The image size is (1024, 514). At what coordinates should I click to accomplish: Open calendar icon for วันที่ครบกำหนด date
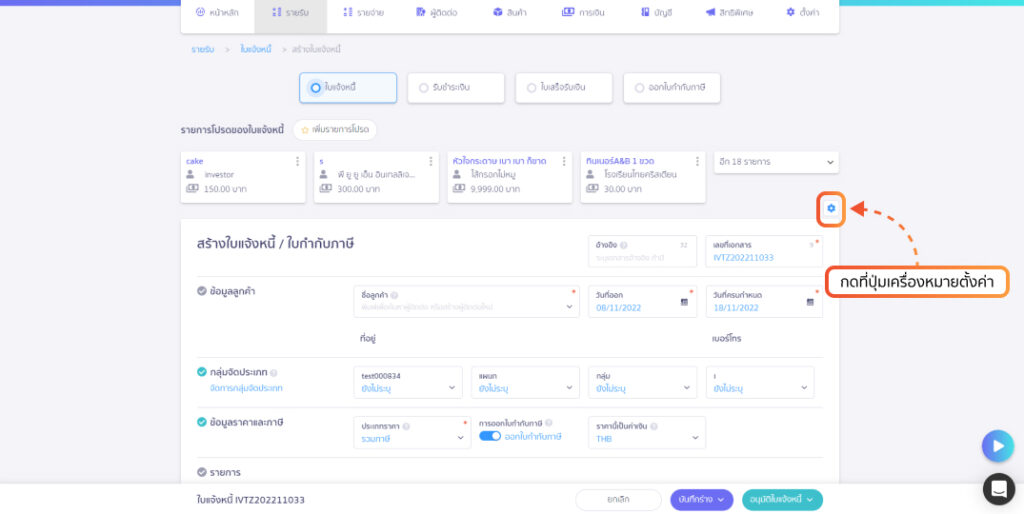810,302
